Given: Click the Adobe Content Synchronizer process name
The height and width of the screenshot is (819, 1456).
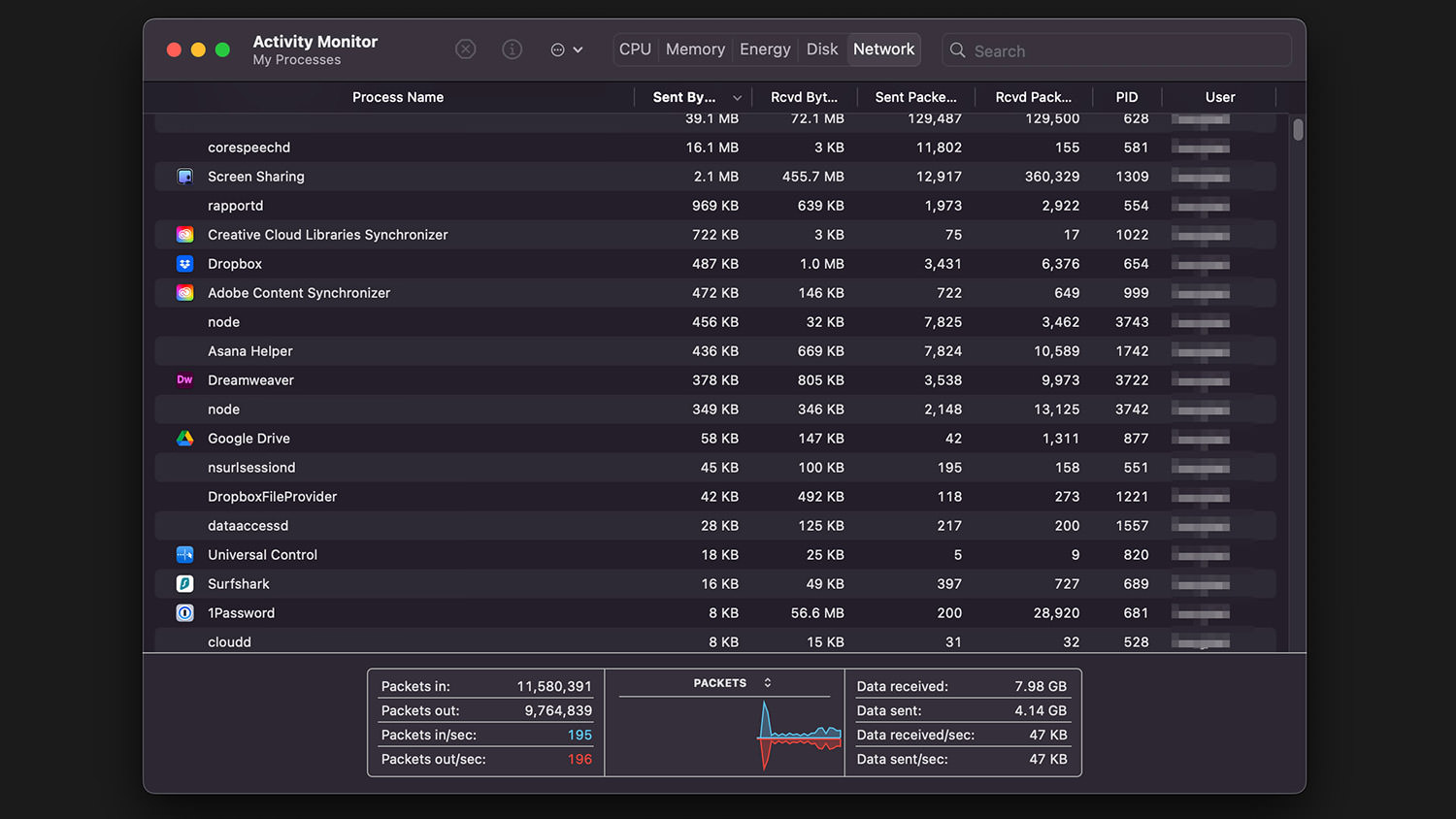Looking at the screenshot, I should (299, 293).
